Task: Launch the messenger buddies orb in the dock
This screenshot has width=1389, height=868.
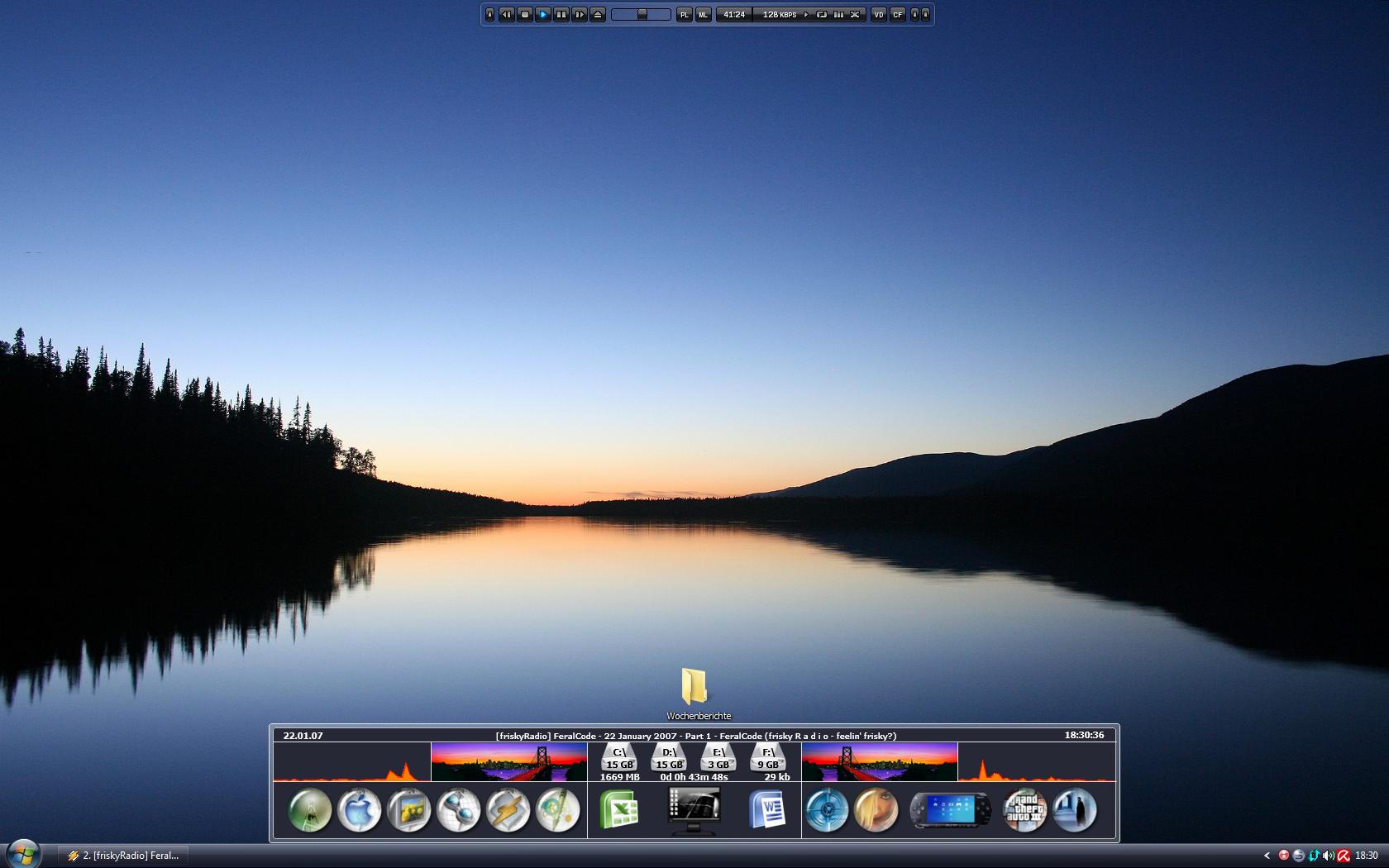Action: click(x=458, y=809)
